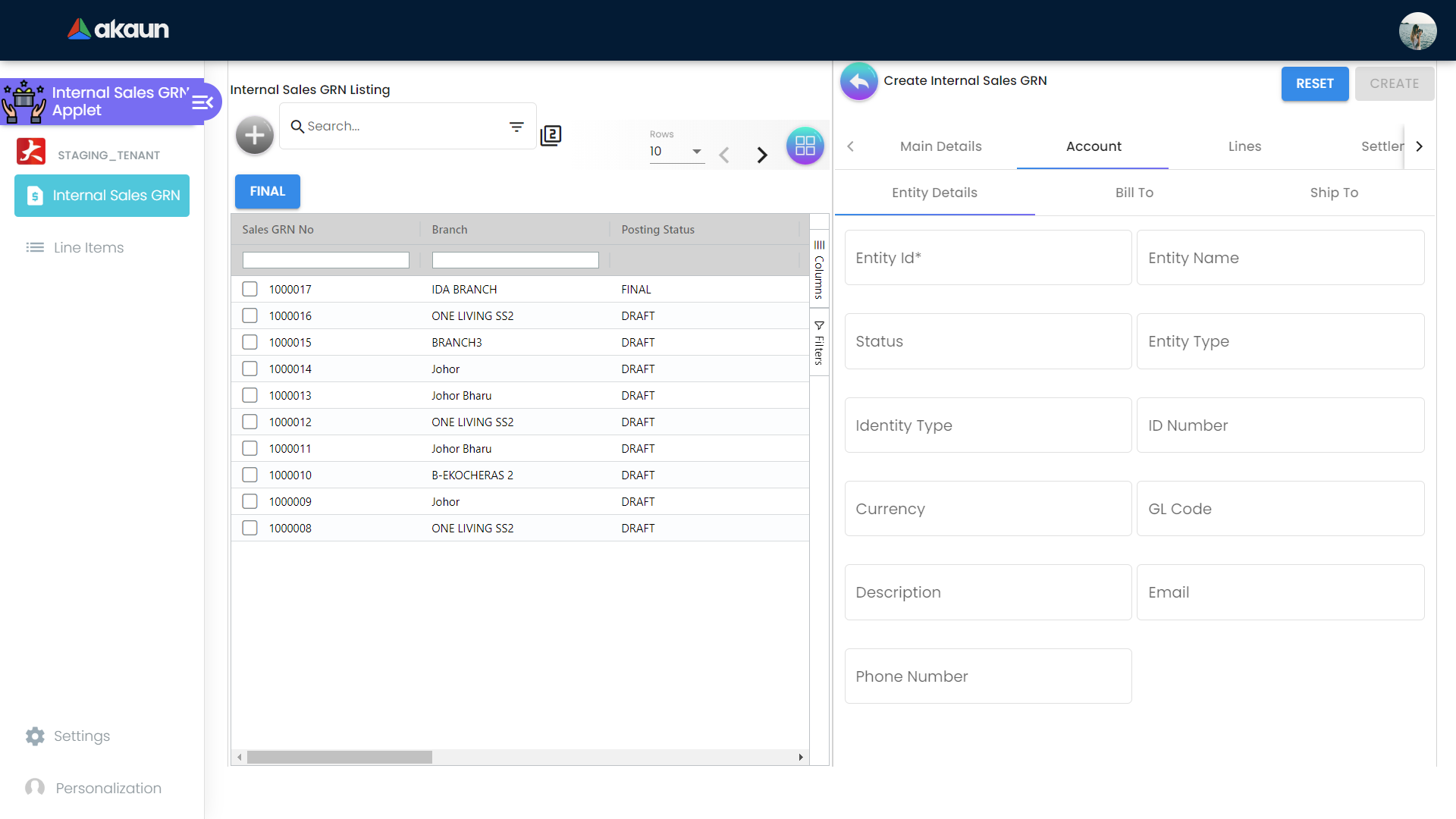The image size is (1456, 819).
Task: Collapse the sidebar menu toggle icon
Action: pos(202,102)
